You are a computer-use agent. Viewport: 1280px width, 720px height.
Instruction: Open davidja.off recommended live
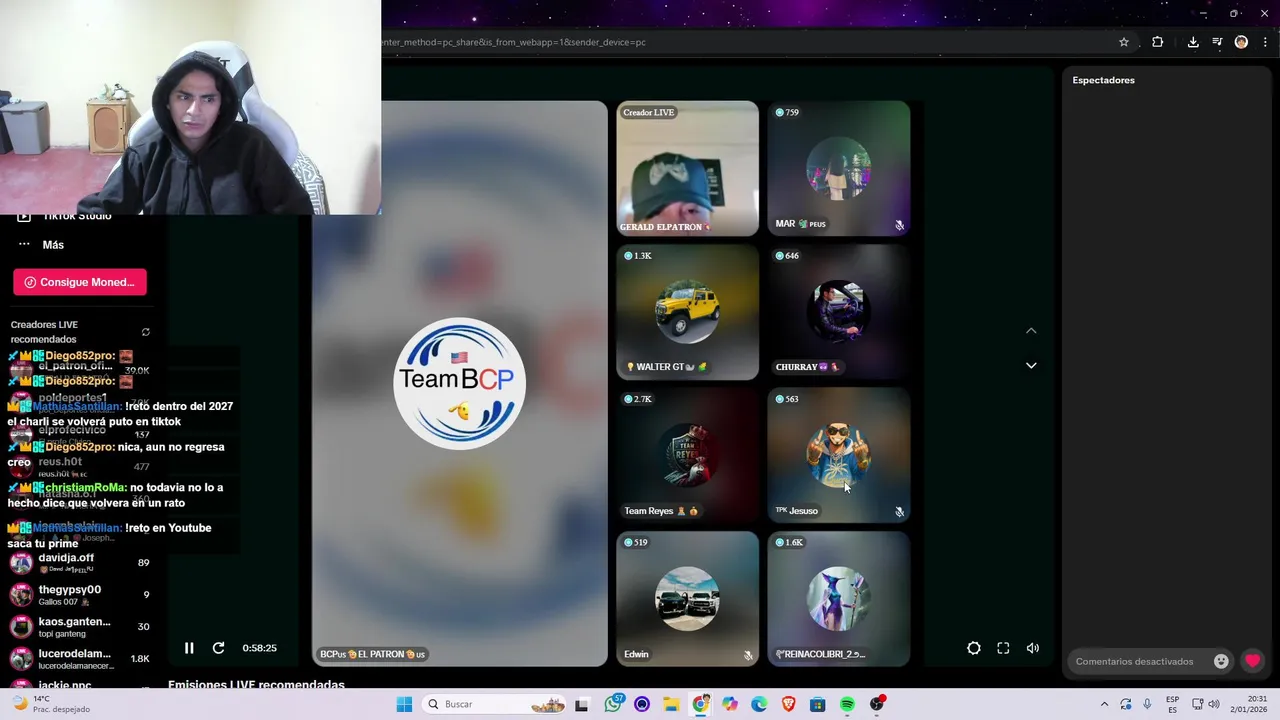(80, 563)
